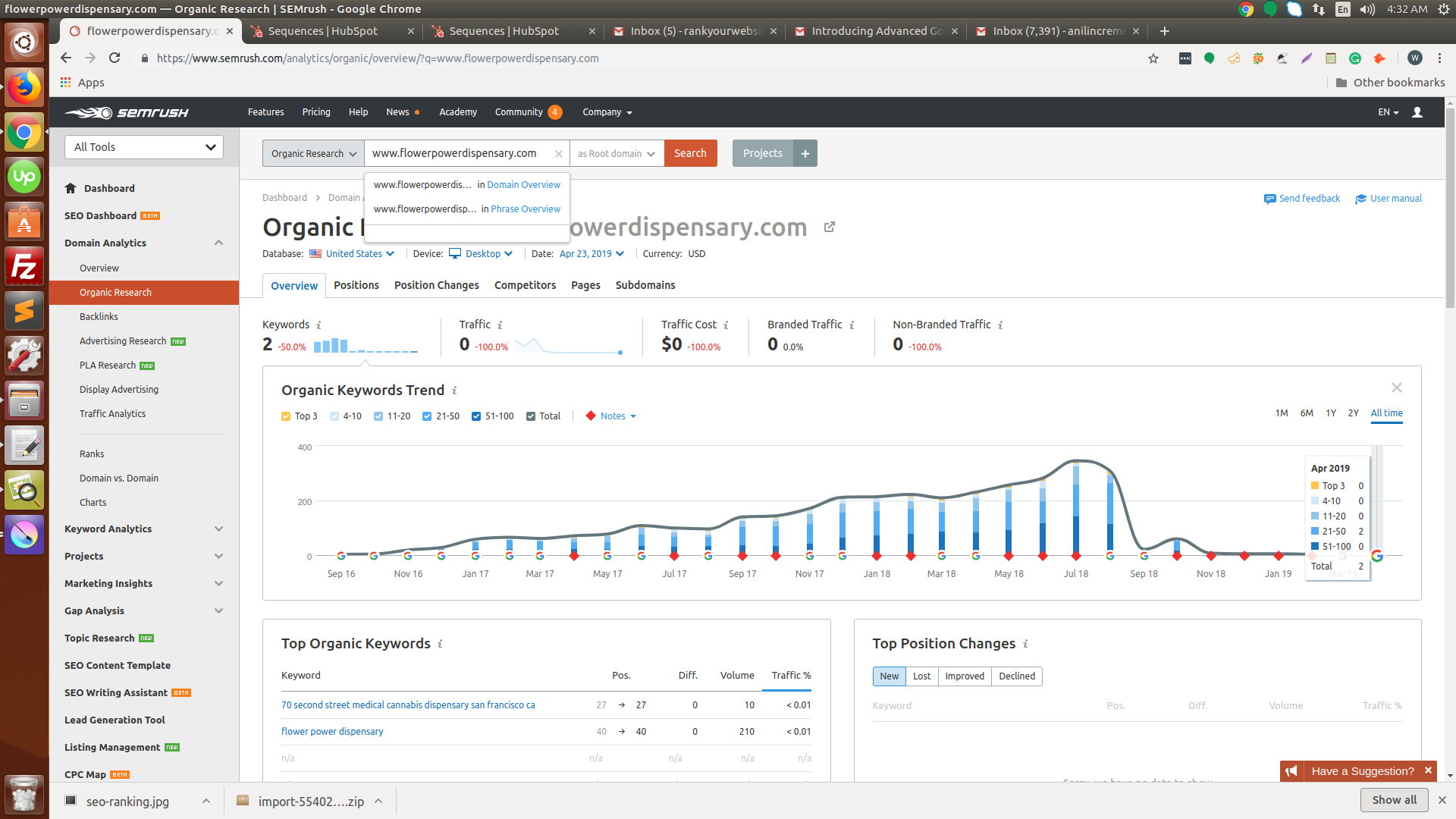Open Root domain scope dropdown

[x=617, y=153]
